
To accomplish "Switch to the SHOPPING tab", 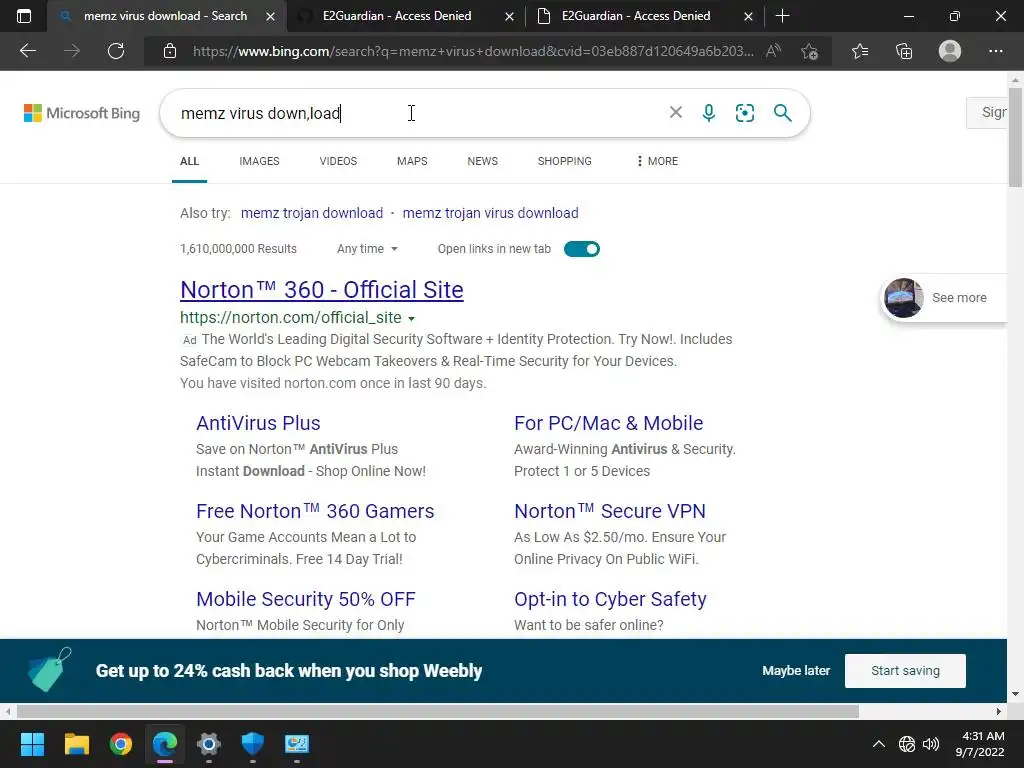I will point(565,161).
